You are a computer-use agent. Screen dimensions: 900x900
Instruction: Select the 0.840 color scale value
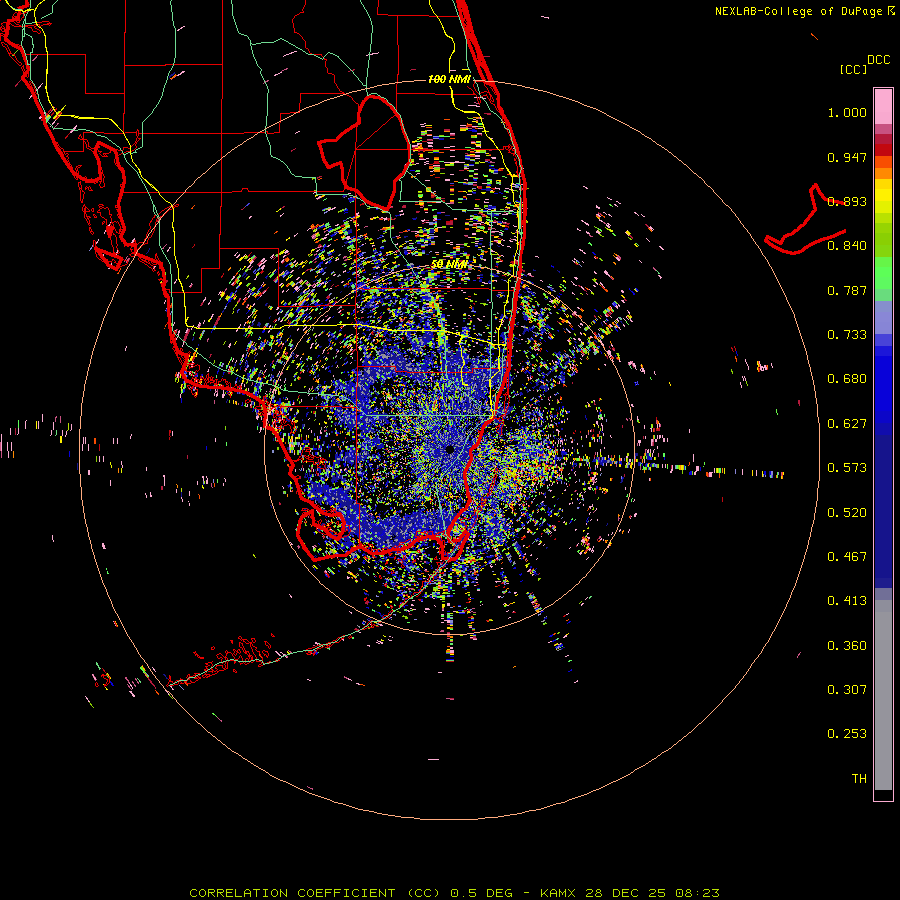point(847,246)
